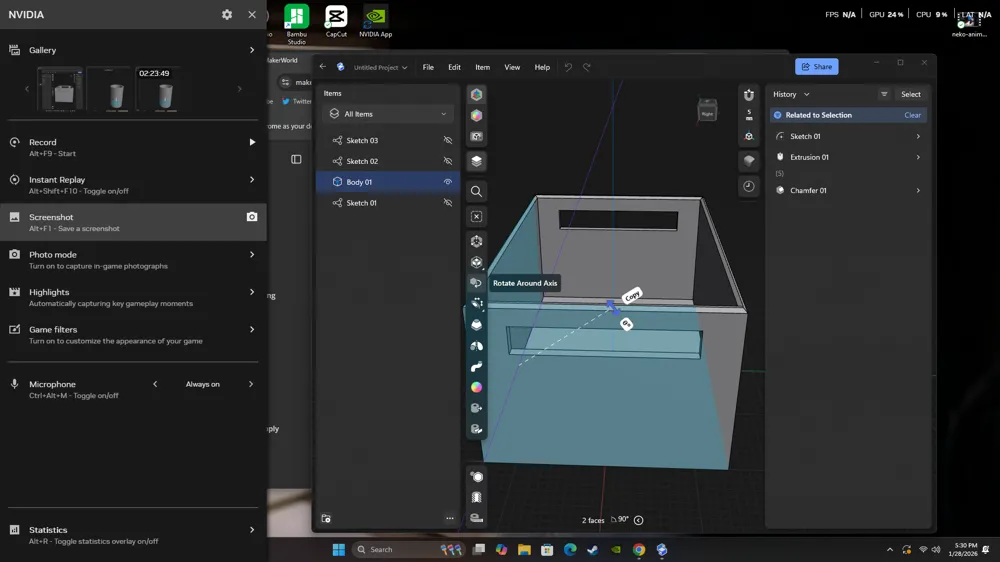
Task: Select the thread tool icon in lower toolbar
Action: coord(476,498)
